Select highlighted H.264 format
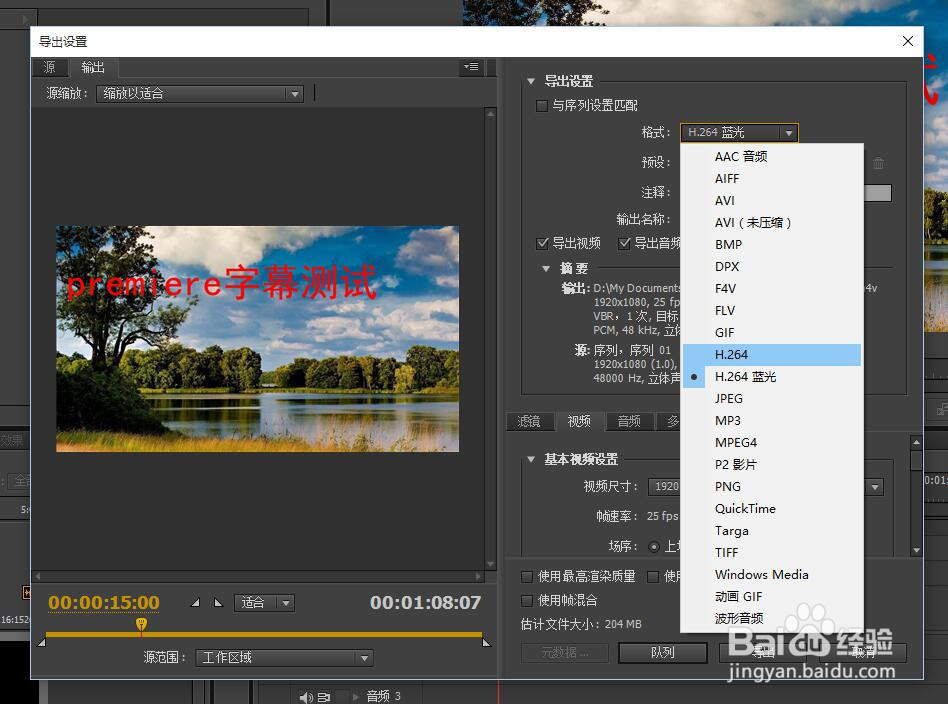This screenshot has height=704, width=948. click(x=771, y=354)
